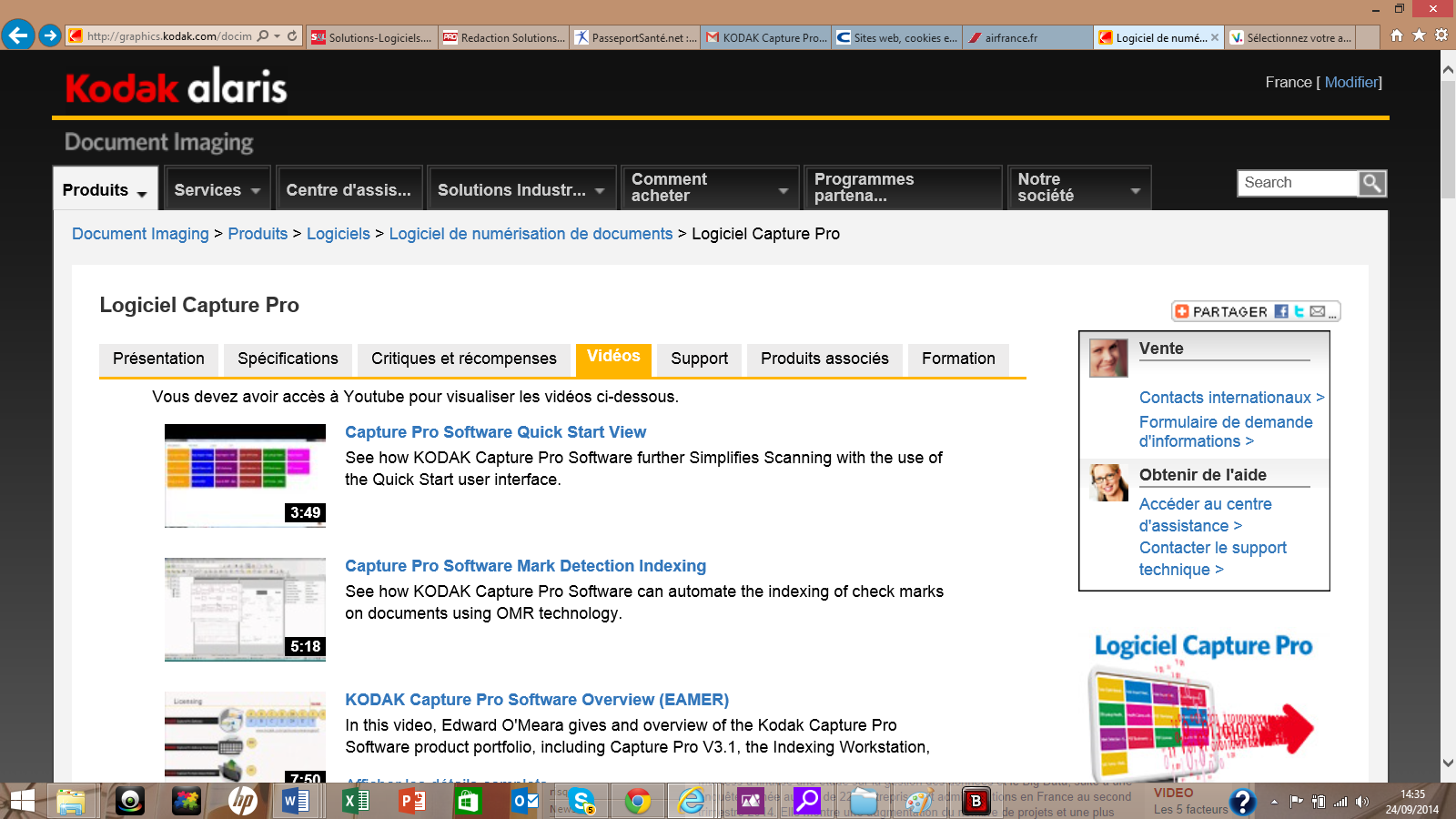Screen dimensions: 1456x819
Task: Open the Centre d'assis... navigation item
Action: coord(349,189)
